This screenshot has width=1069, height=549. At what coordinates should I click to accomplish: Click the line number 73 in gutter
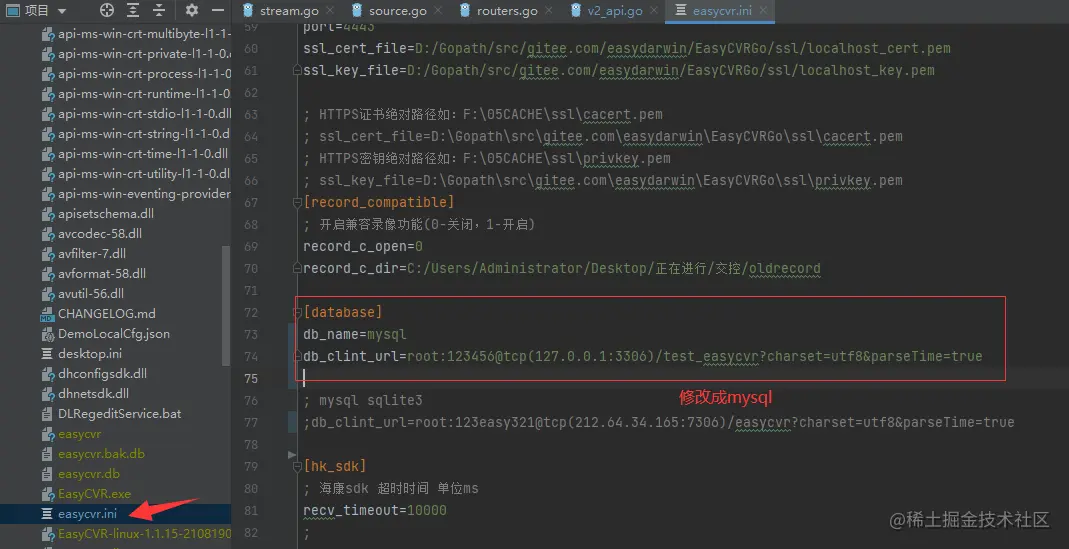(250, 334)
